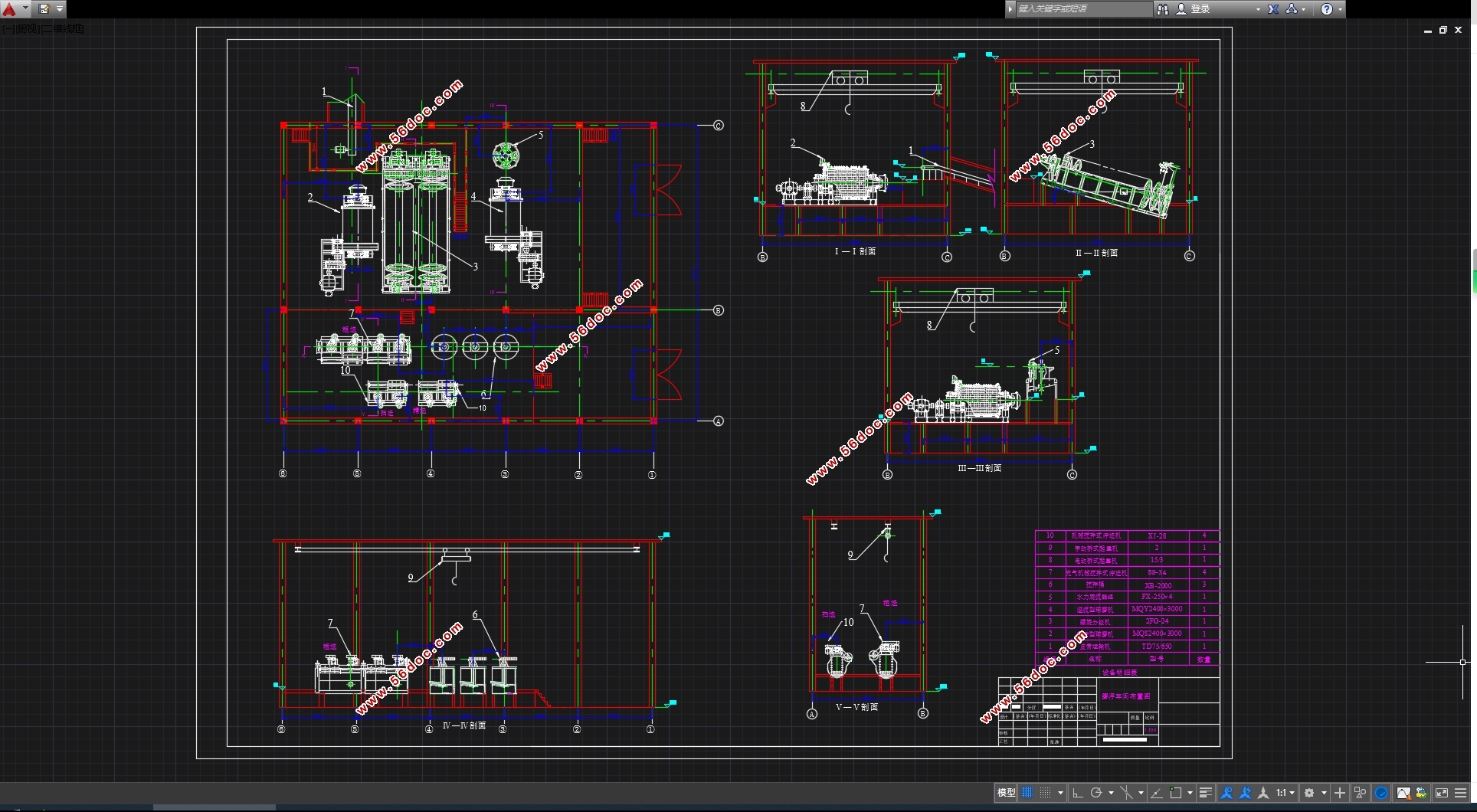The height and width of the screenshot is (812, 1477).
Task: Toggle ortho mode
Action: coord(1077,793)
